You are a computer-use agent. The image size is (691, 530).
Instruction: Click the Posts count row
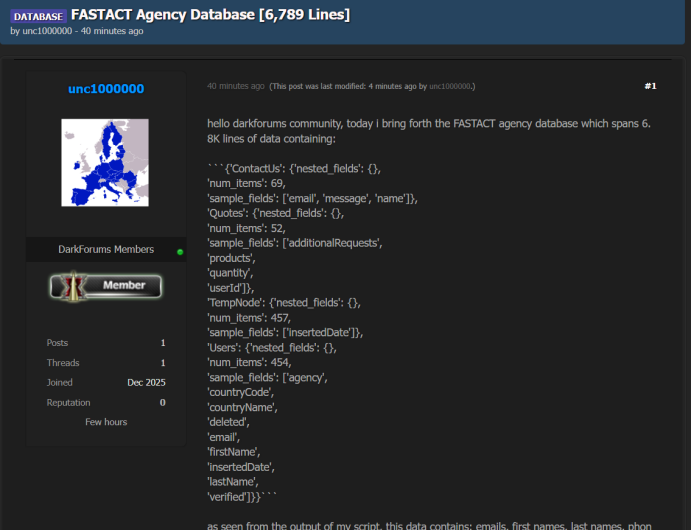[x=106, y=343]
